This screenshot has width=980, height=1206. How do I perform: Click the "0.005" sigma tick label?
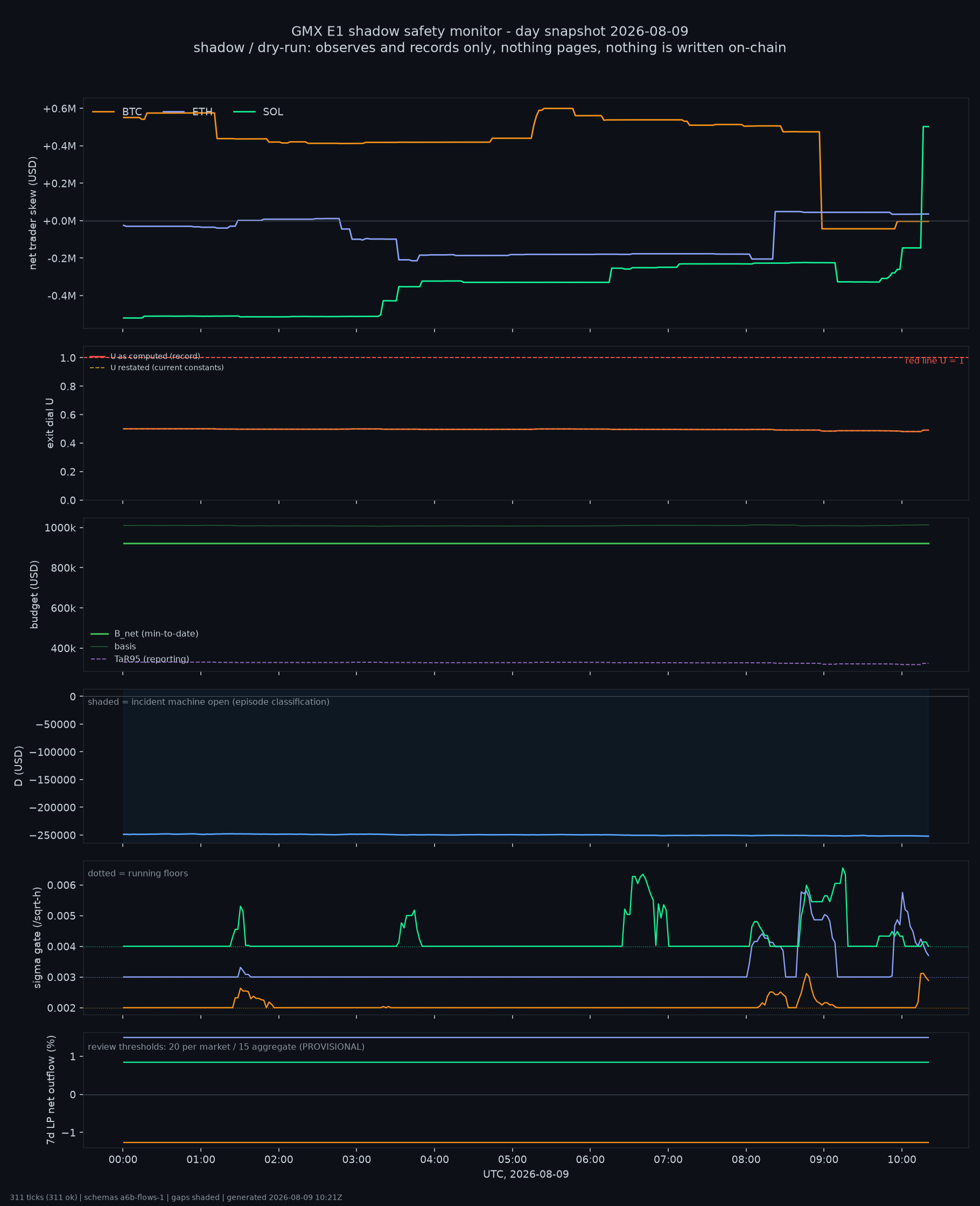tap(61, 916)
